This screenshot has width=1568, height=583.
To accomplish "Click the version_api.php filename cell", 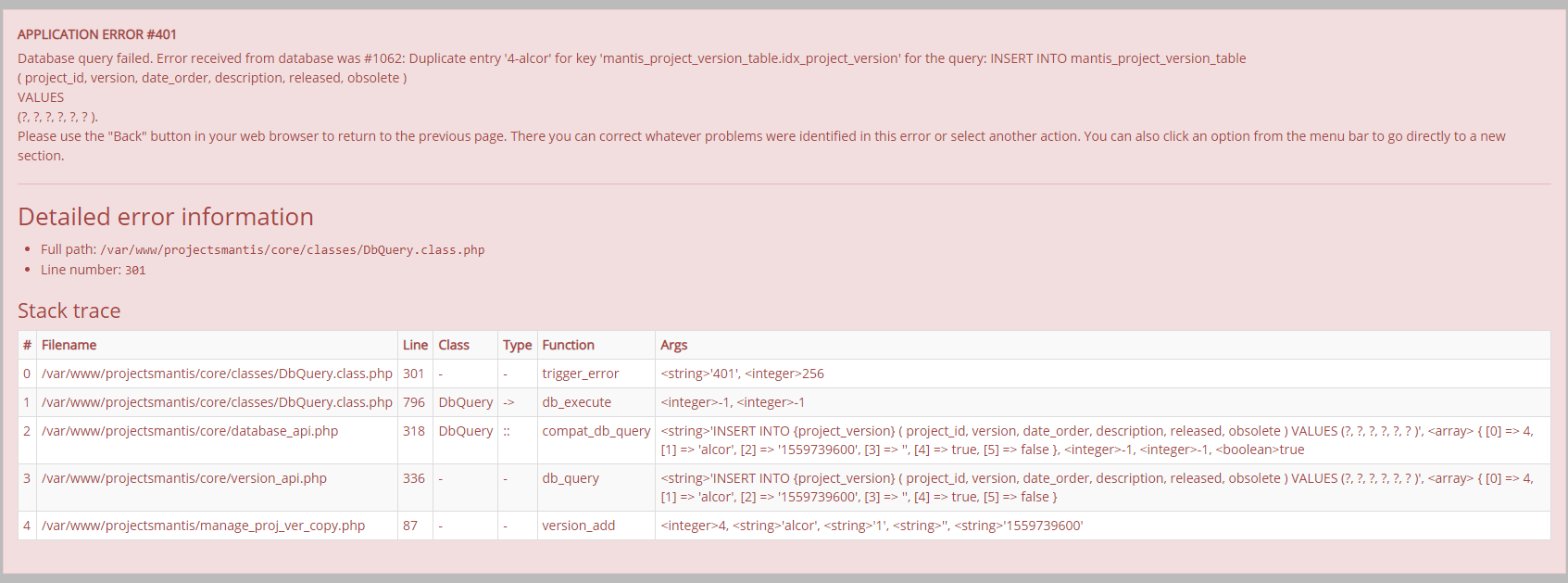I will (x=217, y=488).
